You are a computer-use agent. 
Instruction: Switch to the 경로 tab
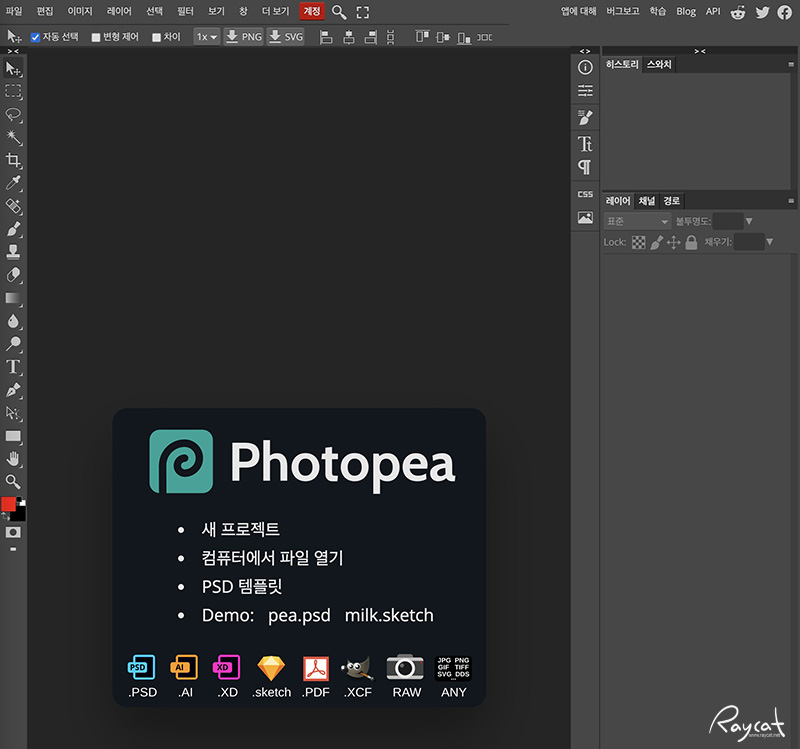(671, 201)
